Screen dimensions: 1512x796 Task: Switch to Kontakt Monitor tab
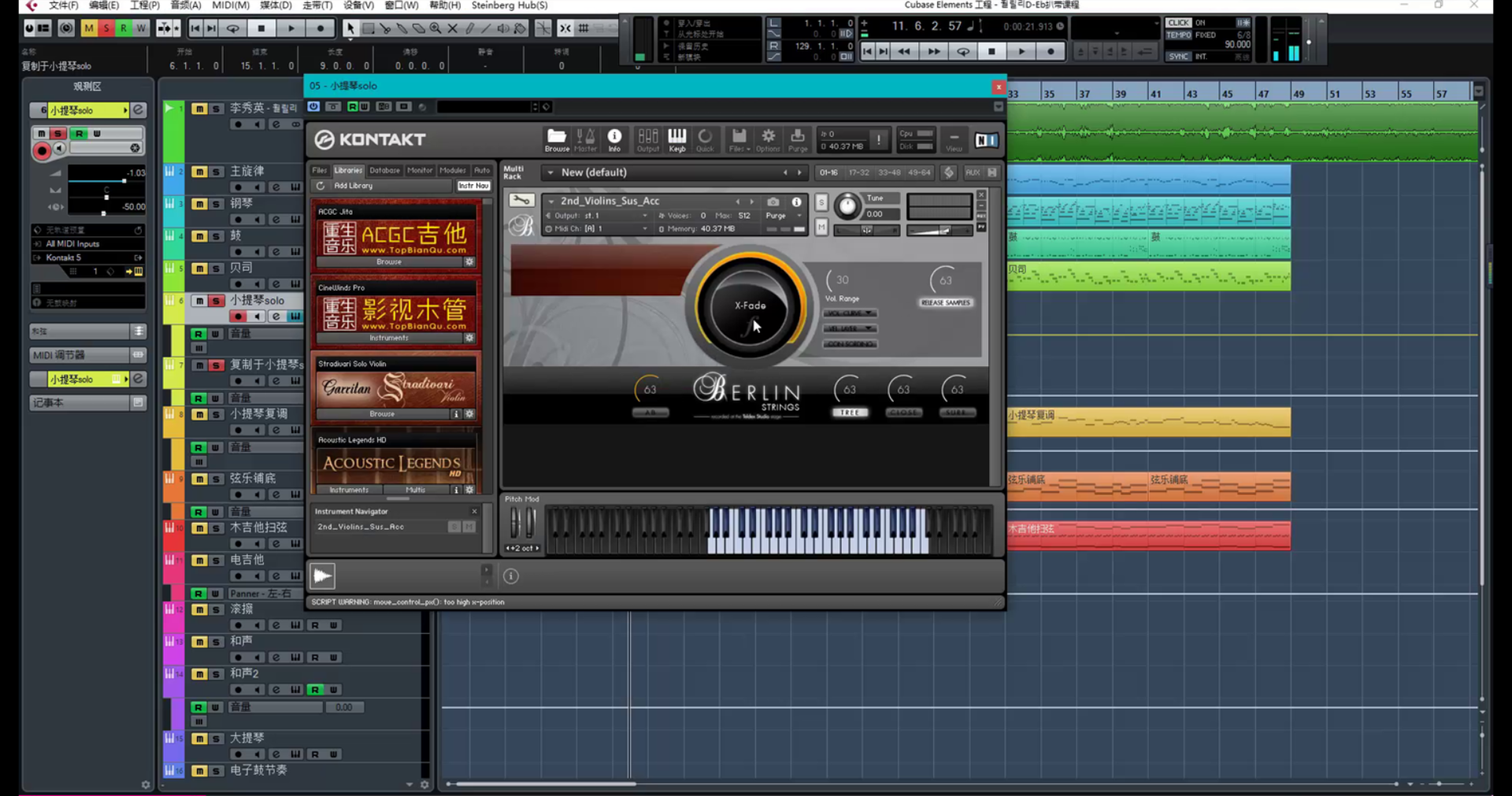(x=420, y=170)
